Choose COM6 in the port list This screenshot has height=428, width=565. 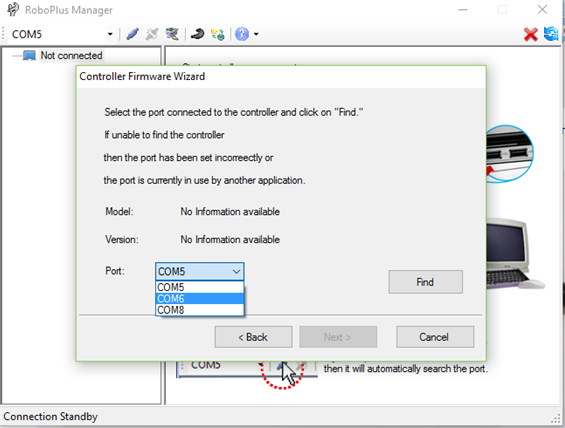200,299
